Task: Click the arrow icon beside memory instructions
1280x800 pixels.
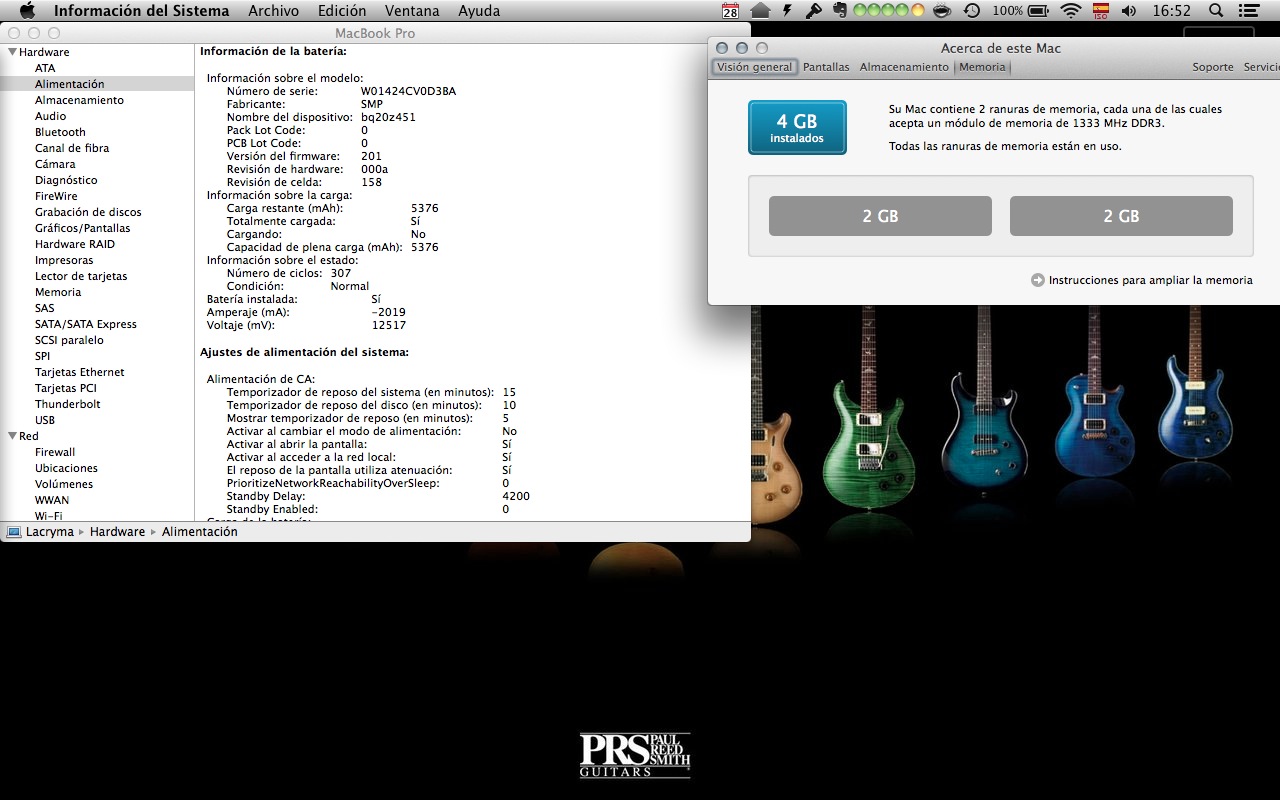Action: pos(1038,280)
